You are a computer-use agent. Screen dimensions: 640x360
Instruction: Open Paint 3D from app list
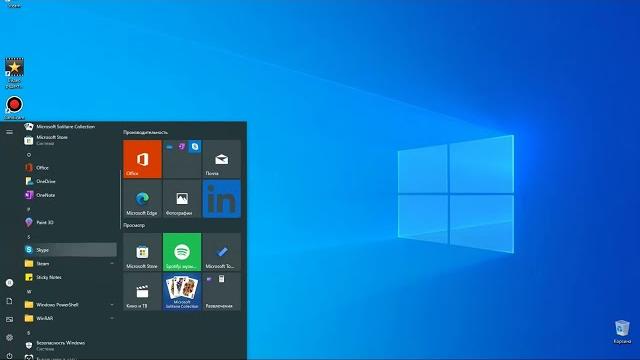pyautogui.click(x=70, y=222)
